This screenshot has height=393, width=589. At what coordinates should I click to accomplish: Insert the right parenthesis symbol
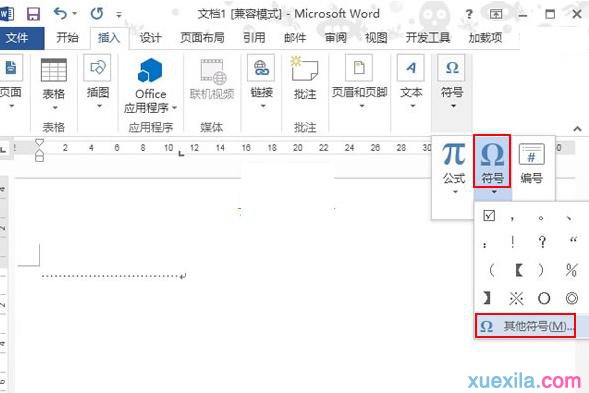click(540, 270)
